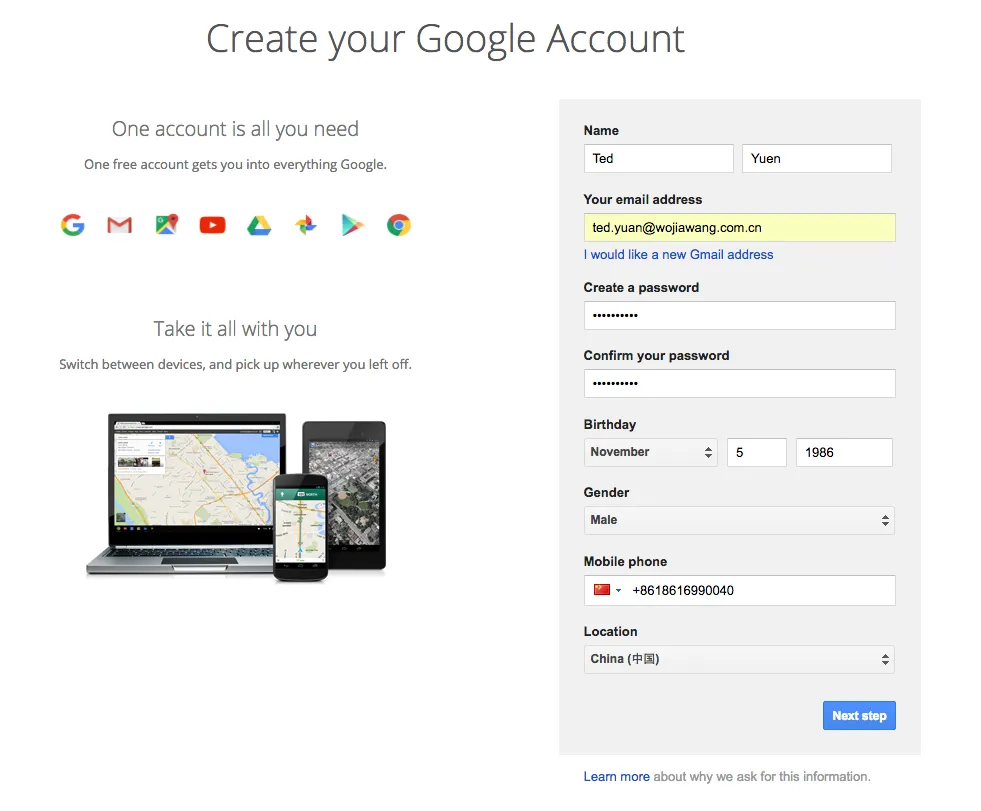
Task: Click 'I would like a new Gmail address' link
Action: coord(678,255)
